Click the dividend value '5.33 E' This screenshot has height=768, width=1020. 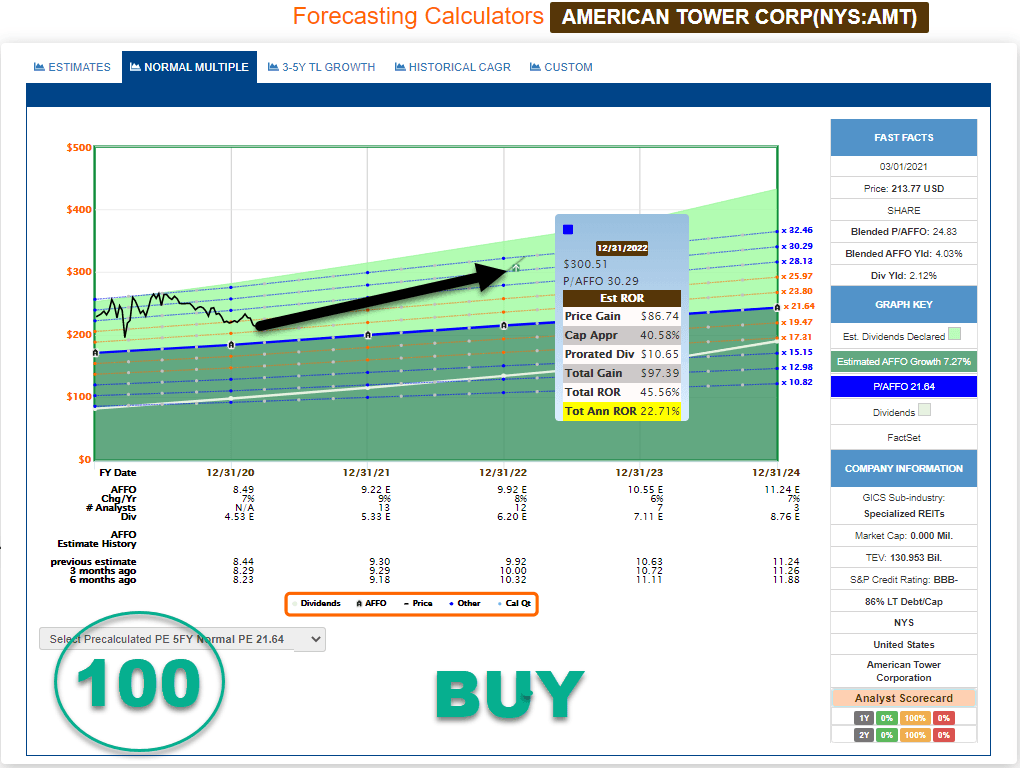(x=375, y=516)
